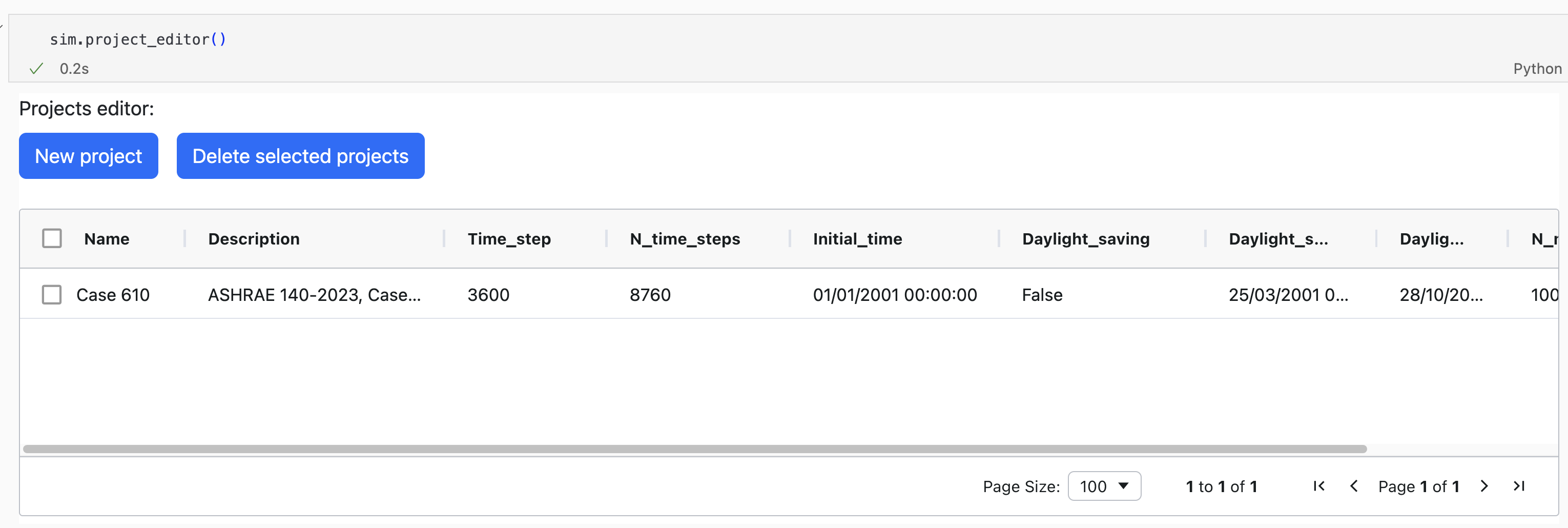Go to previous page arrow
The height and width of the screenshot is (528, 1568).
1354,486
